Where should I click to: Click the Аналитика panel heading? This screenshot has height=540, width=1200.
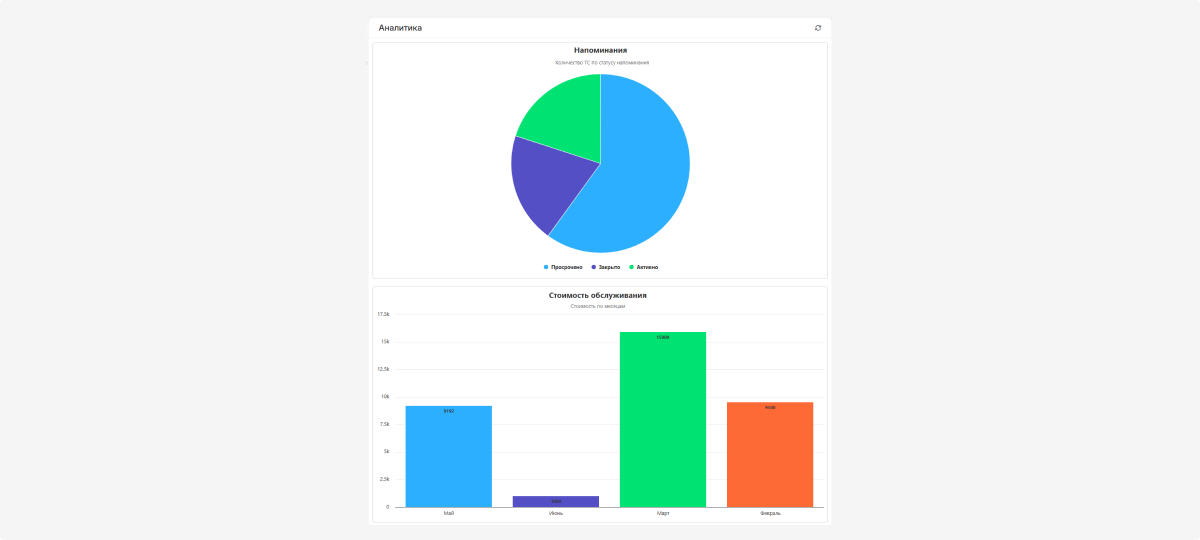pyautogui.click(x=400, y=28)
